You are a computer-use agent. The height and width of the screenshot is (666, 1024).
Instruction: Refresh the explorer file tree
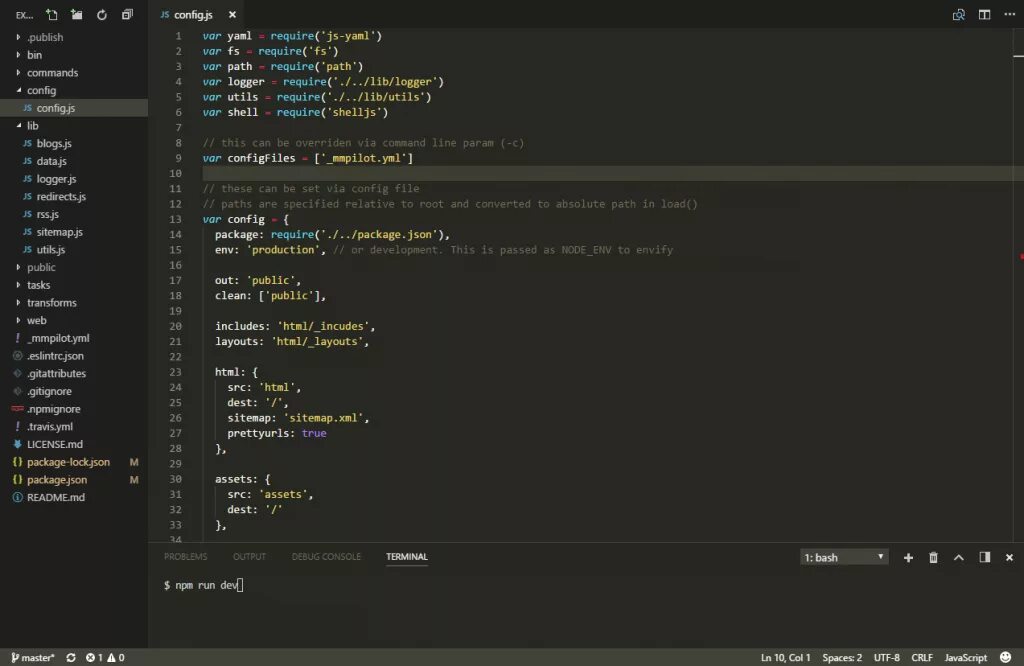point(102,14)
